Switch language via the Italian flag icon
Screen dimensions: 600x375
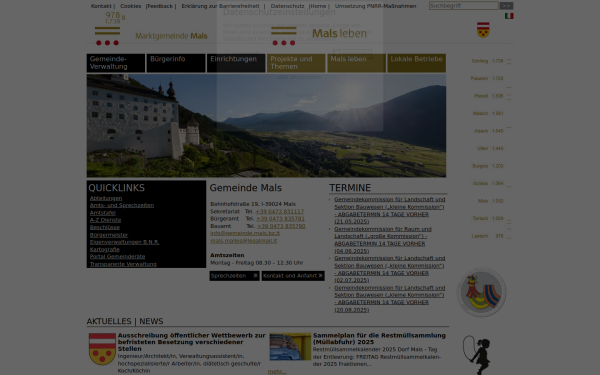click(x=509, y=16)
